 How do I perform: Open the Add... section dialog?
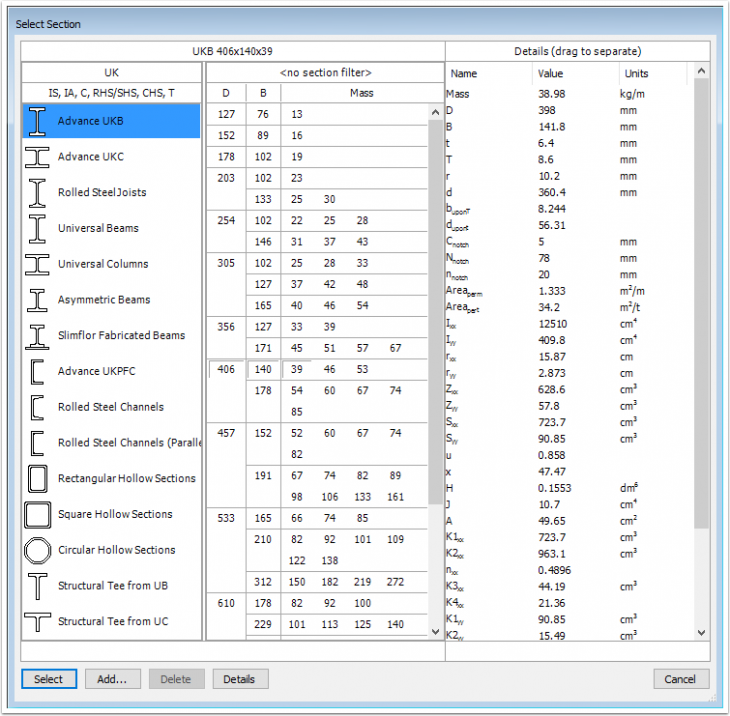point(112,679)
